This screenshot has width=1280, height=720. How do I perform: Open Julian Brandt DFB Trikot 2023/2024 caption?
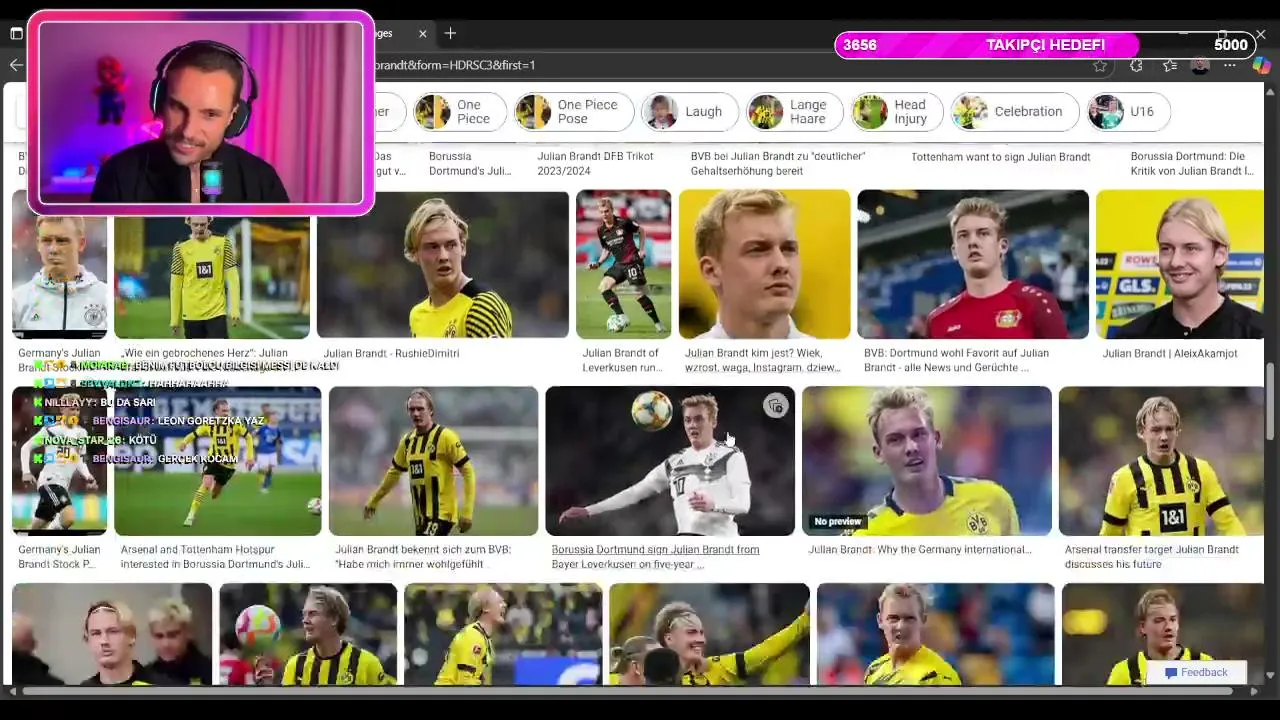[x=595, y=163]
